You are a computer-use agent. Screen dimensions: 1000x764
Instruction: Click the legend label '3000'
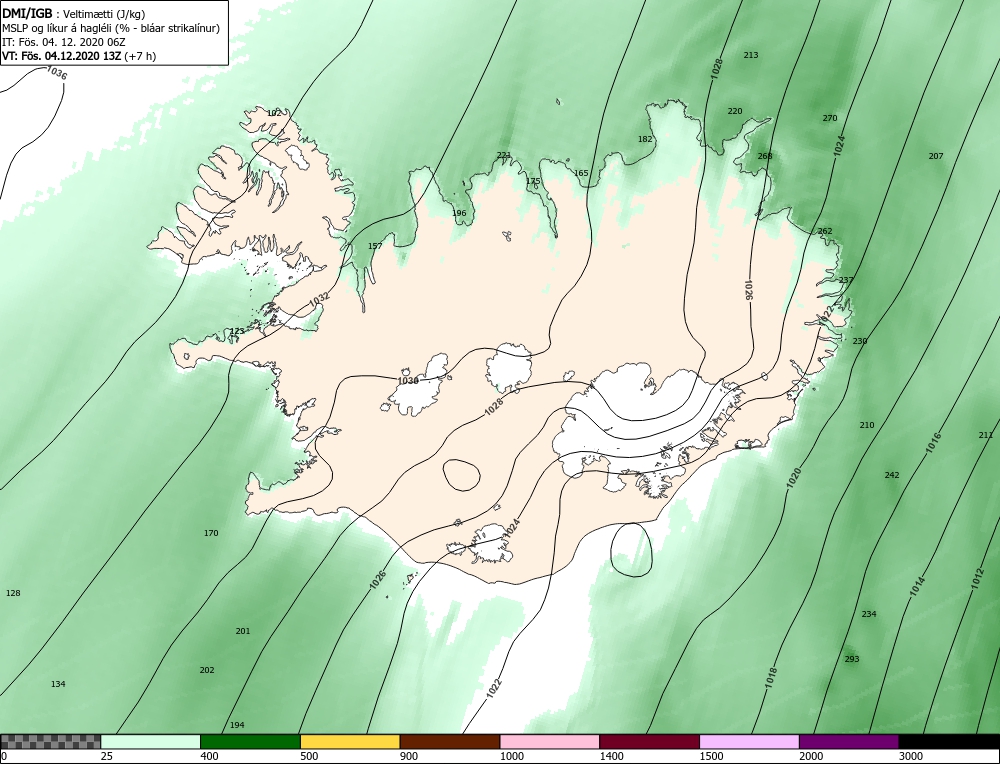click(x=911, y=757)
